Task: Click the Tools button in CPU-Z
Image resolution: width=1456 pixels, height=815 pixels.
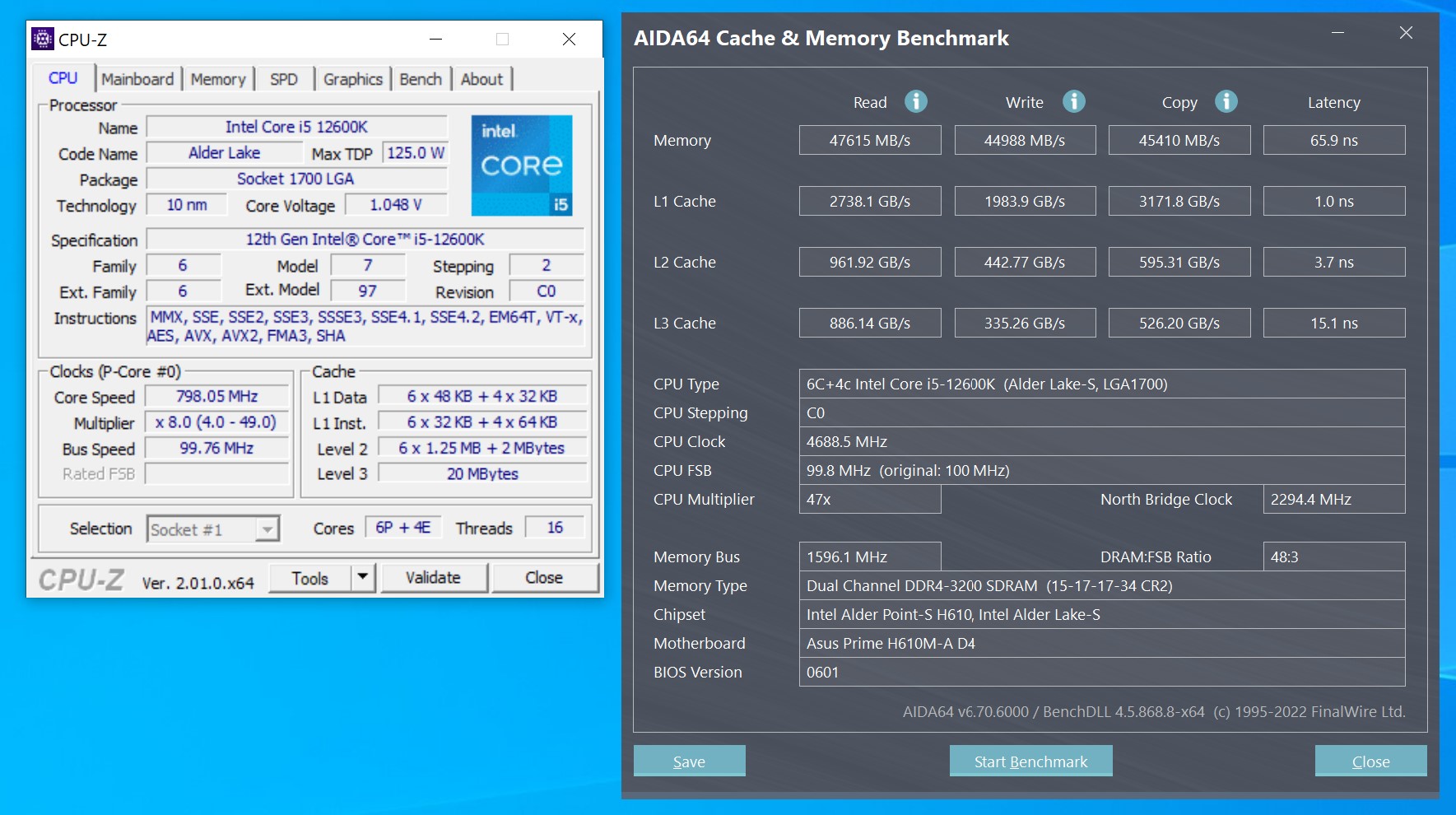Action: click(x=310, y=578)
